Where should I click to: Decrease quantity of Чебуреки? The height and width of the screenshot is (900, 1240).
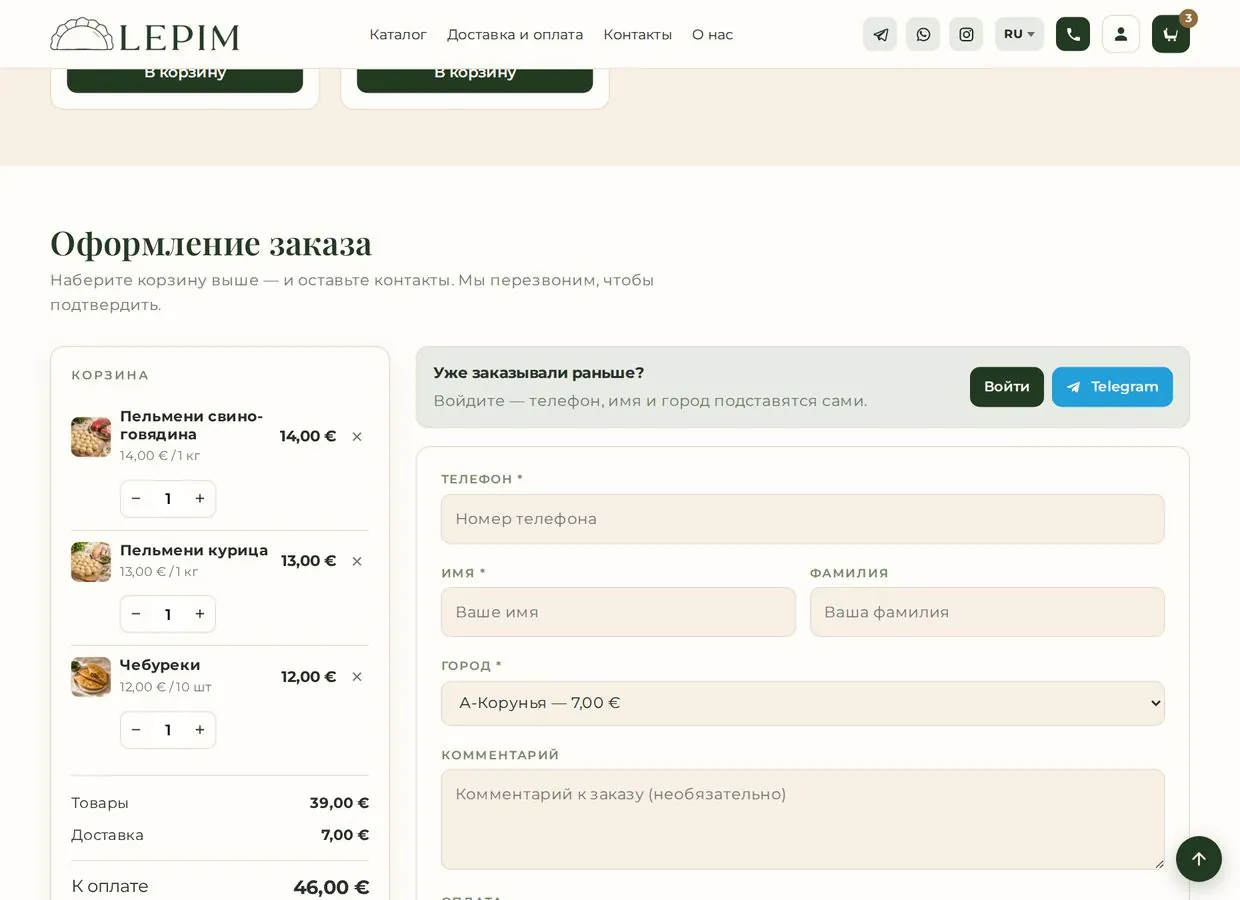coord(136,730)
